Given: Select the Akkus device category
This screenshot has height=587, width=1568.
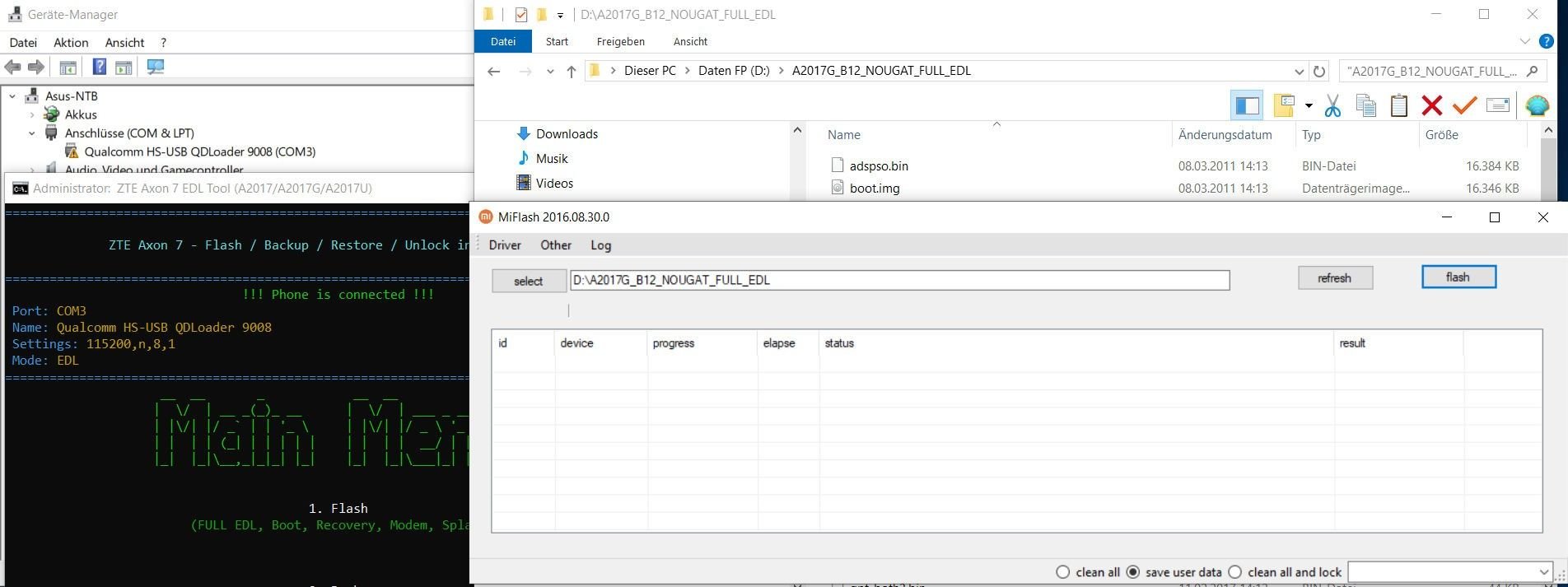Looking at the screenshot, I should [72, 114].
